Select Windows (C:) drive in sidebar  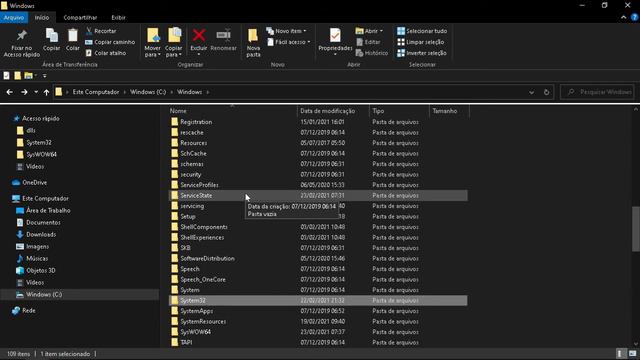(x=80, y=295)
